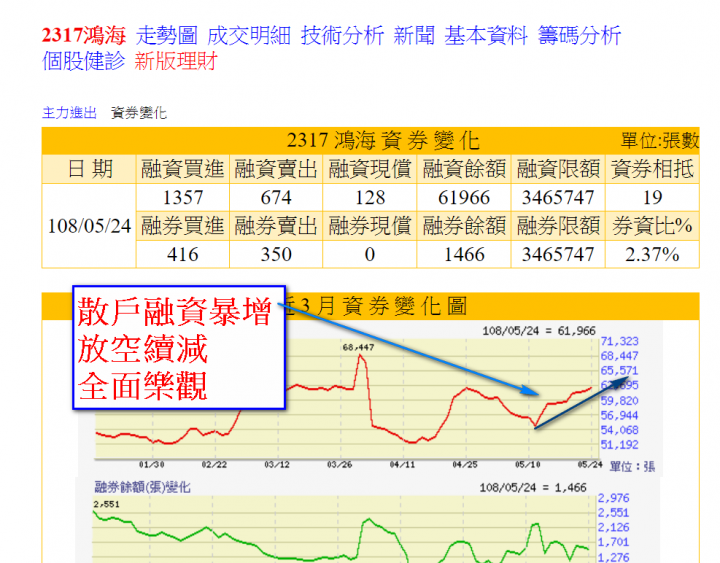
Task: Click the 04/25 date axis label
Action: click(x=465, y=465)
